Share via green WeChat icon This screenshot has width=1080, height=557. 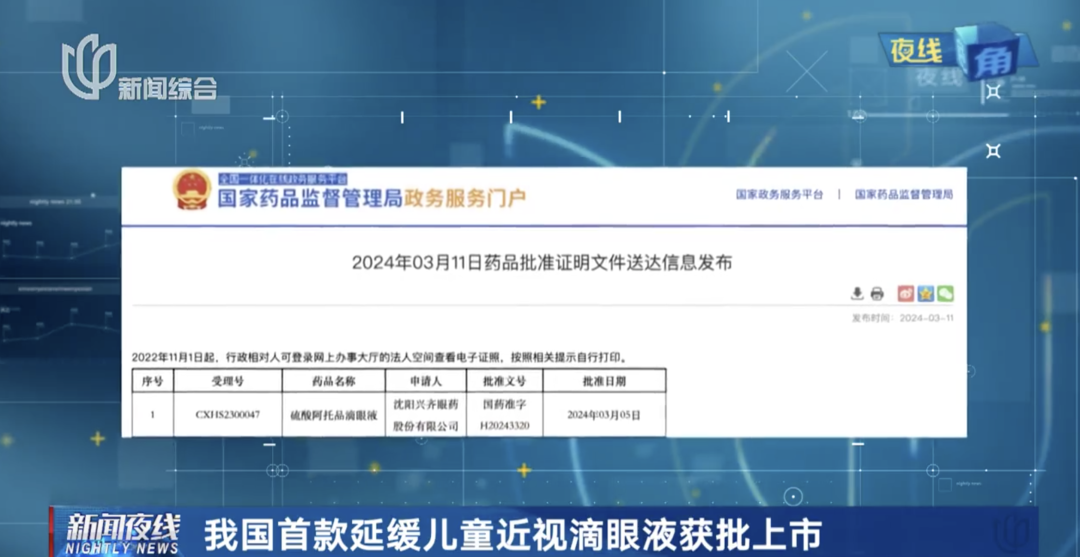pos(945,293)
